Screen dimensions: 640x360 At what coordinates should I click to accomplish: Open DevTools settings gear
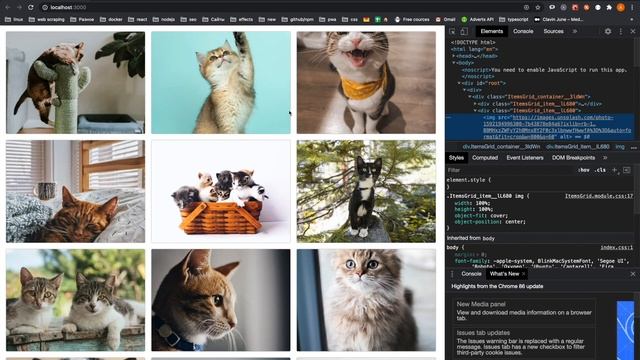click(608, 31)
